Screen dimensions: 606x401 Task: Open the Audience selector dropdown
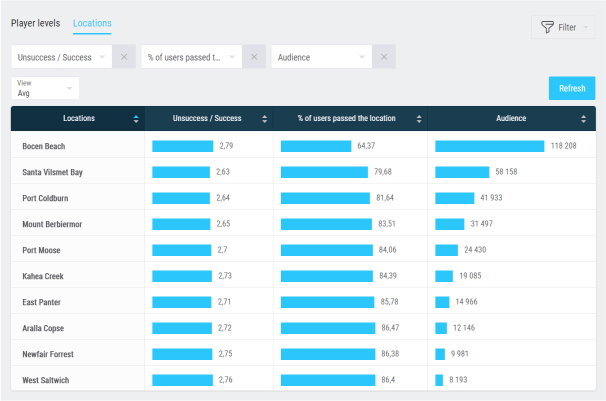(x=321, y=58)
